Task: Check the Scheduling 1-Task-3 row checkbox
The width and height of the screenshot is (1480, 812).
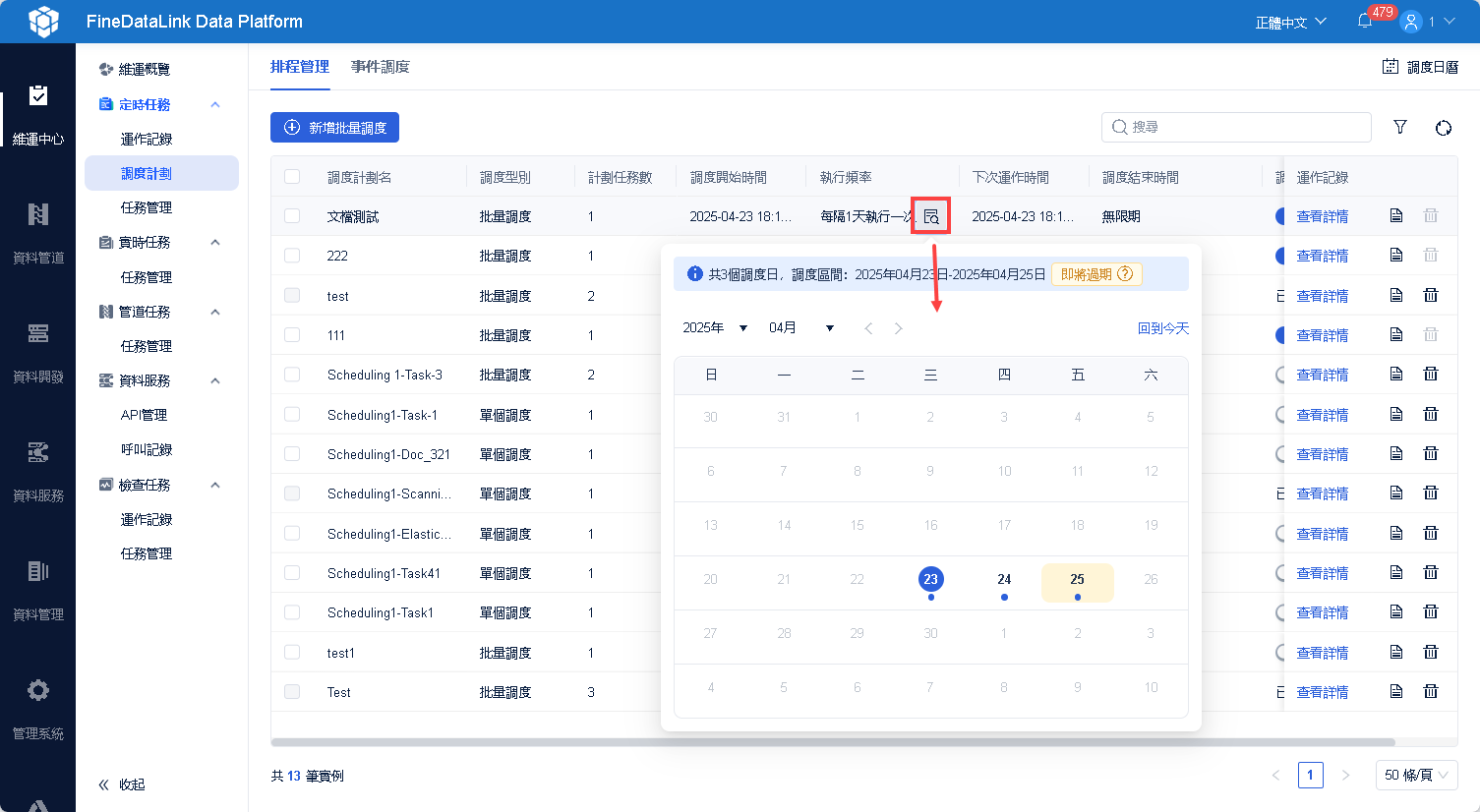Action: point(292,375)
